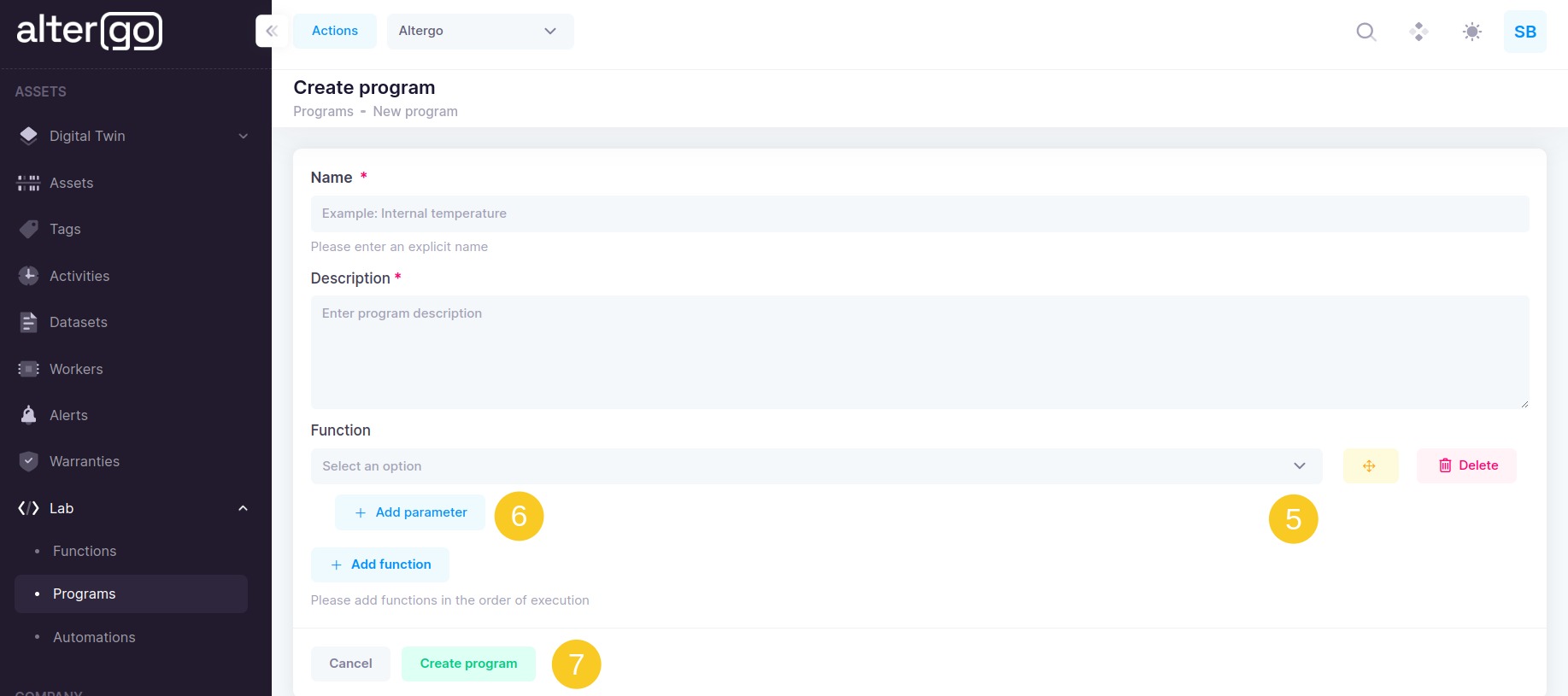Viewport: 1568px width, 696px height.
Task: Click the Programs breadcrumb link
Action: click(x=323, y=112)
